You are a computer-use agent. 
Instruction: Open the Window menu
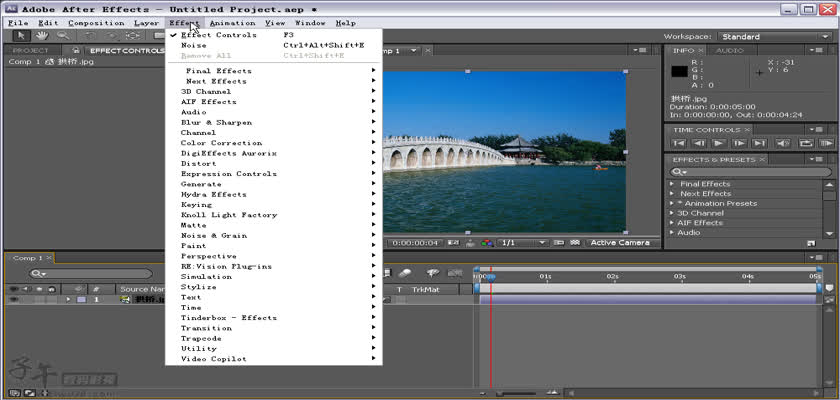tap(310, 23)
